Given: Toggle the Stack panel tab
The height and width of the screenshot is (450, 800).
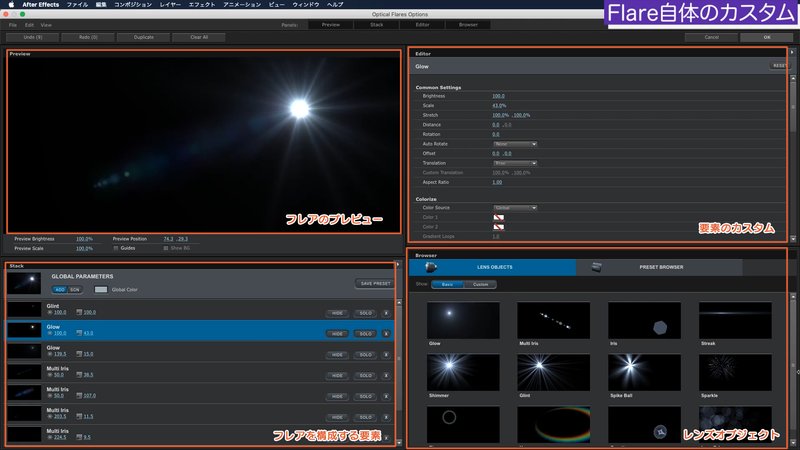Looking at the screenshot, I should click(377, 24).
